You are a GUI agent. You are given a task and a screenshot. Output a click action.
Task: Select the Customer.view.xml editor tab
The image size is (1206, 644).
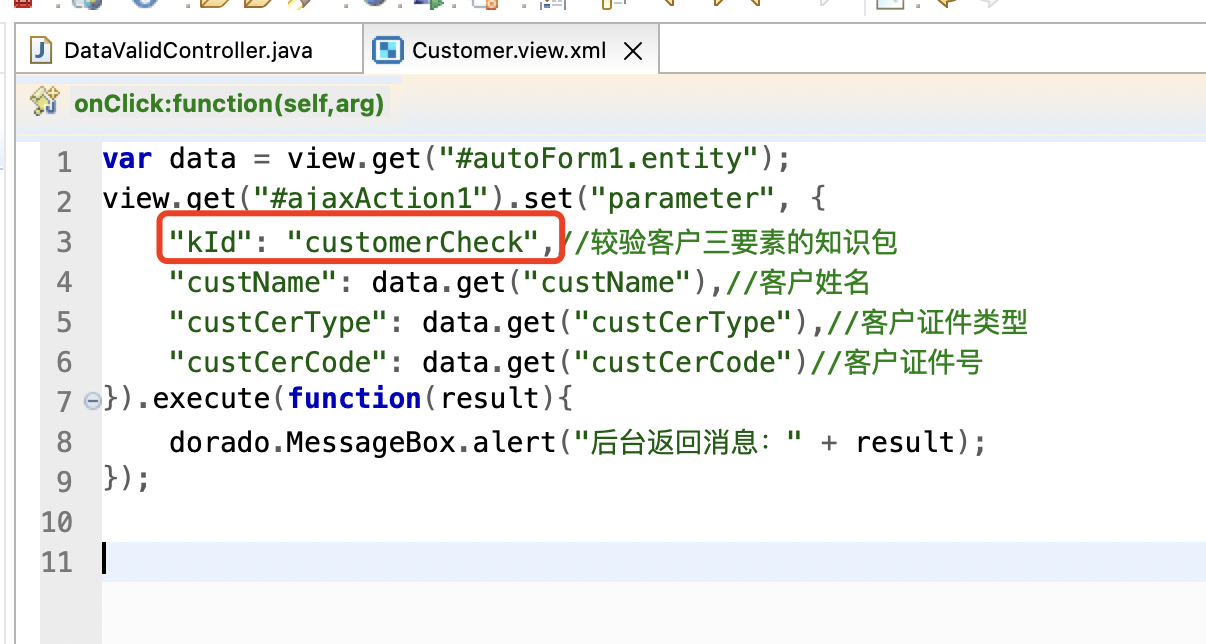point(508,50)
